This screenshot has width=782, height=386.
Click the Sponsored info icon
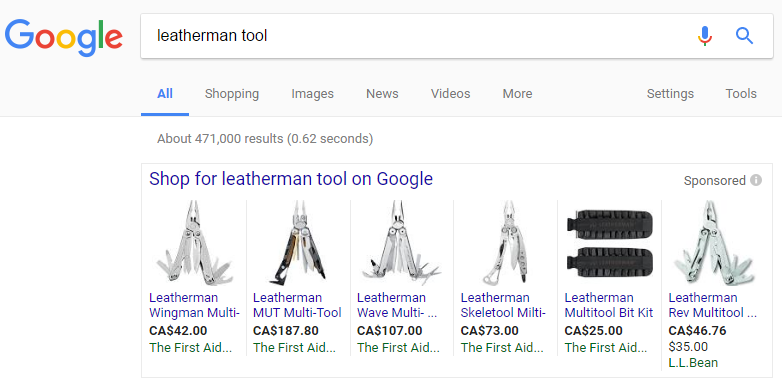pyautogui.click(x=756, y=180)
